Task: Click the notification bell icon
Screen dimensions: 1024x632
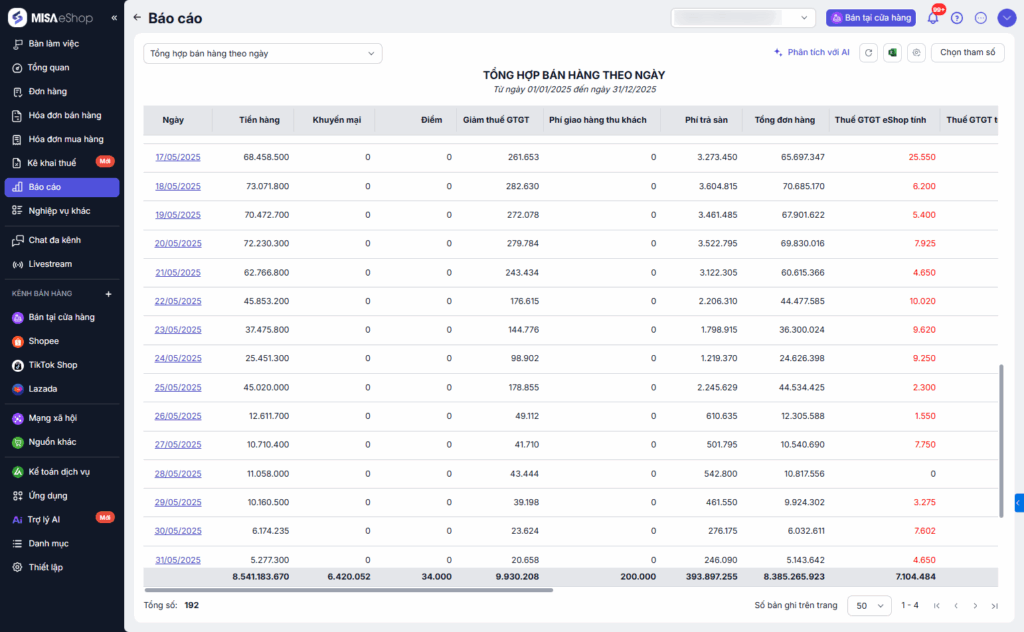Action: (x=933, y=18)
